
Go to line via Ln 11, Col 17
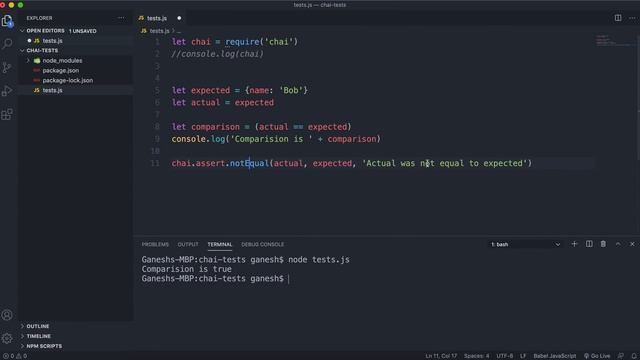[441, 356]
